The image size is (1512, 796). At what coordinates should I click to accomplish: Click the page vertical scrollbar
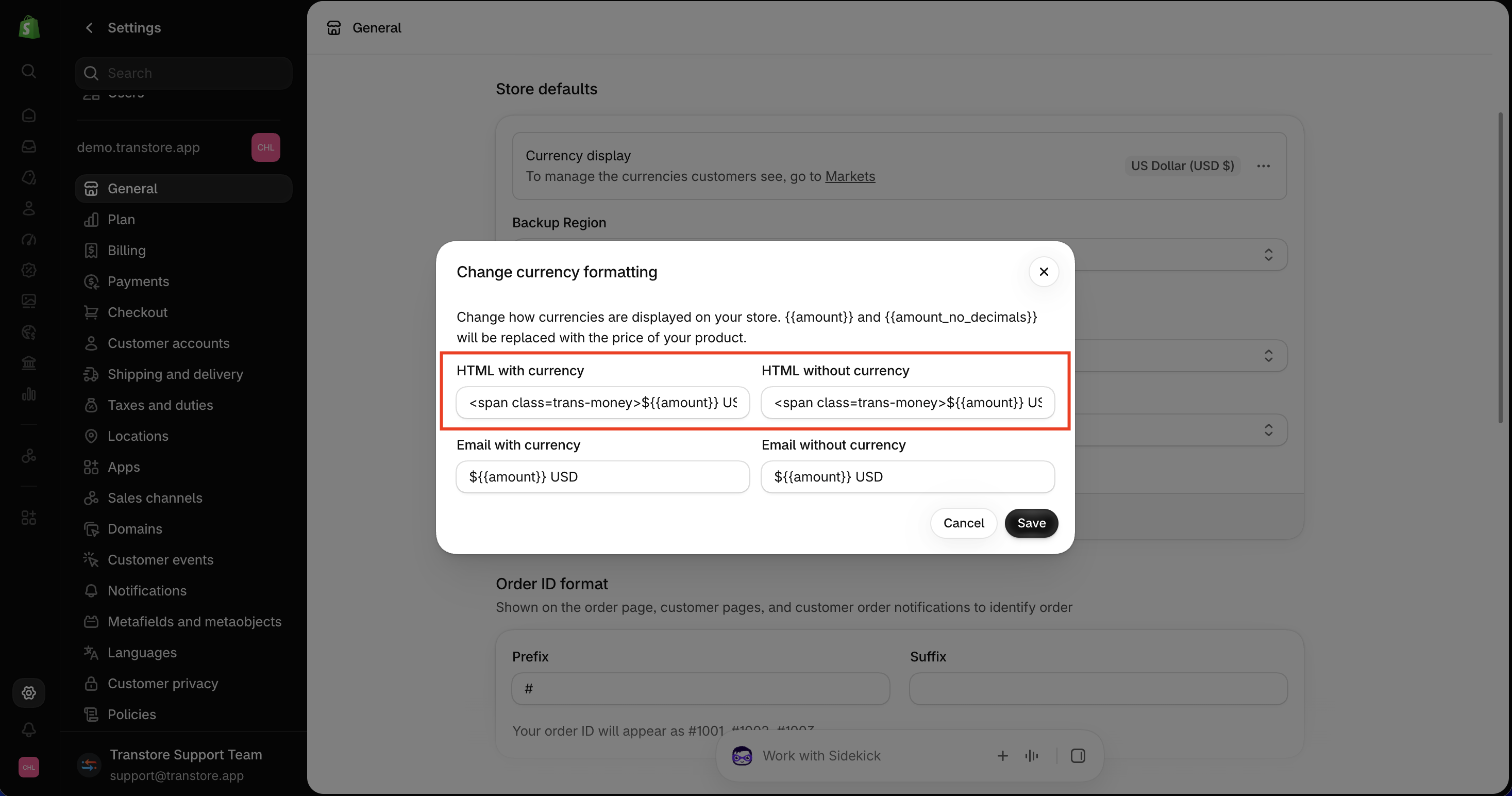(x=1500, y=267)
